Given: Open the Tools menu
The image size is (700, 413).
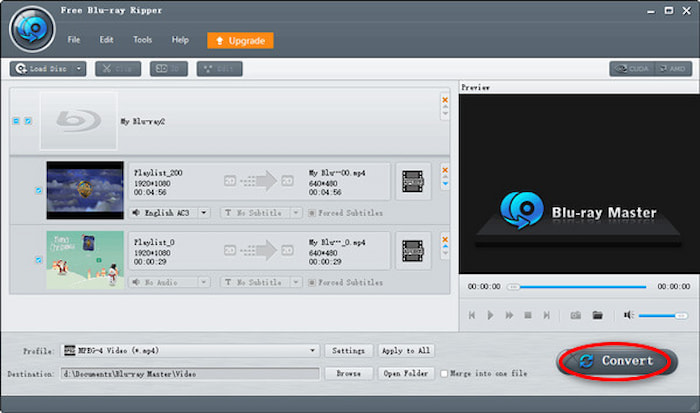Looking at the screenshot, I should point(142,40).
